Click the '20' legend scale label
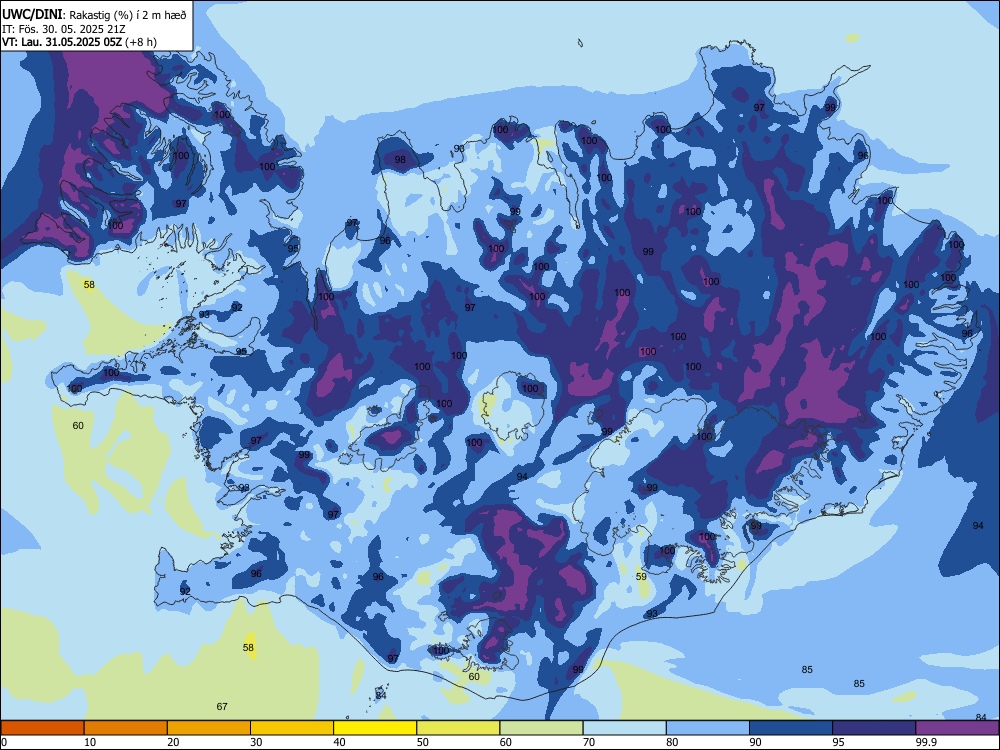This screenshot has width=1000, height=750. 173,742
